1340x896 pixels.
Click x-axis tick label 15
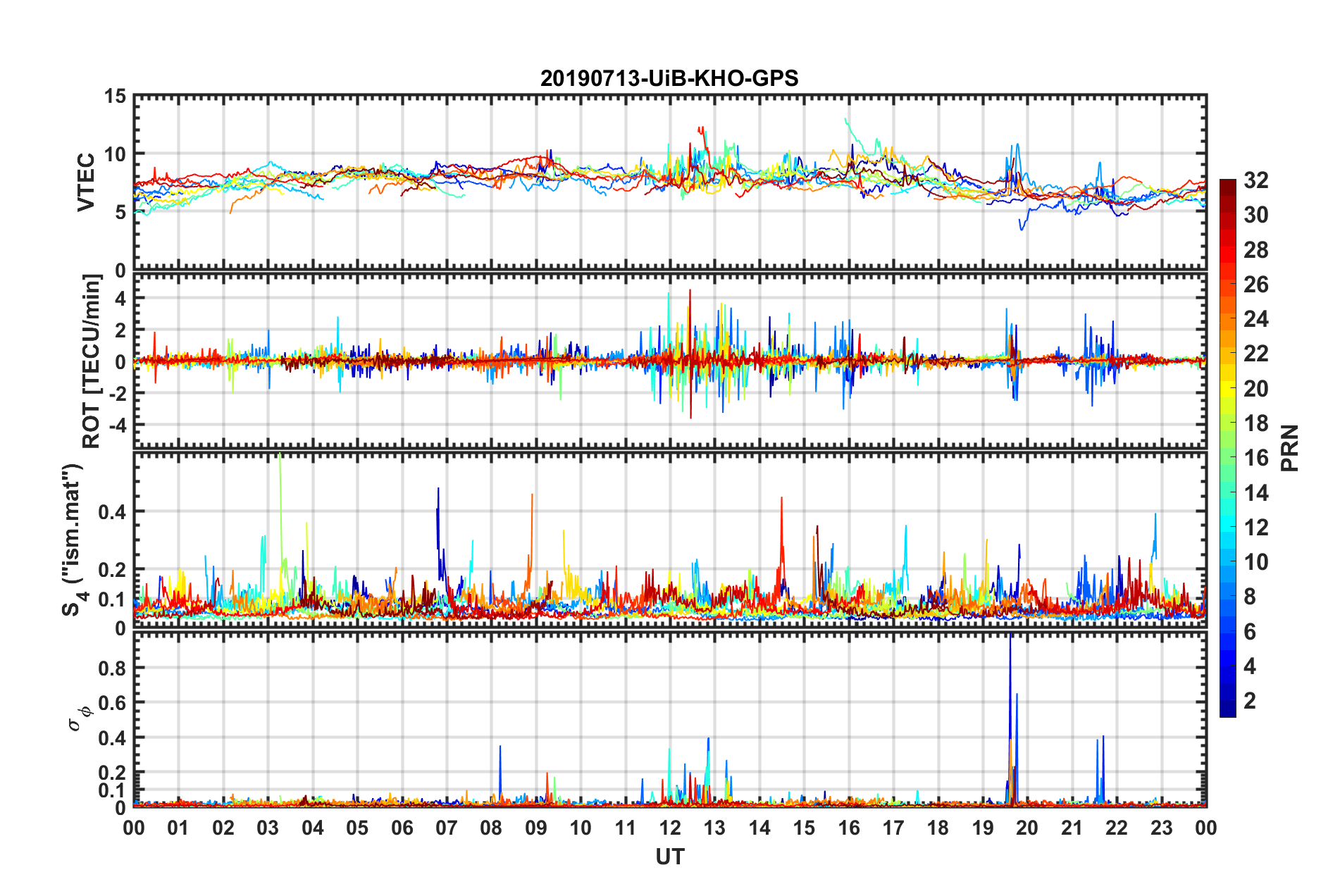[803, 828]
